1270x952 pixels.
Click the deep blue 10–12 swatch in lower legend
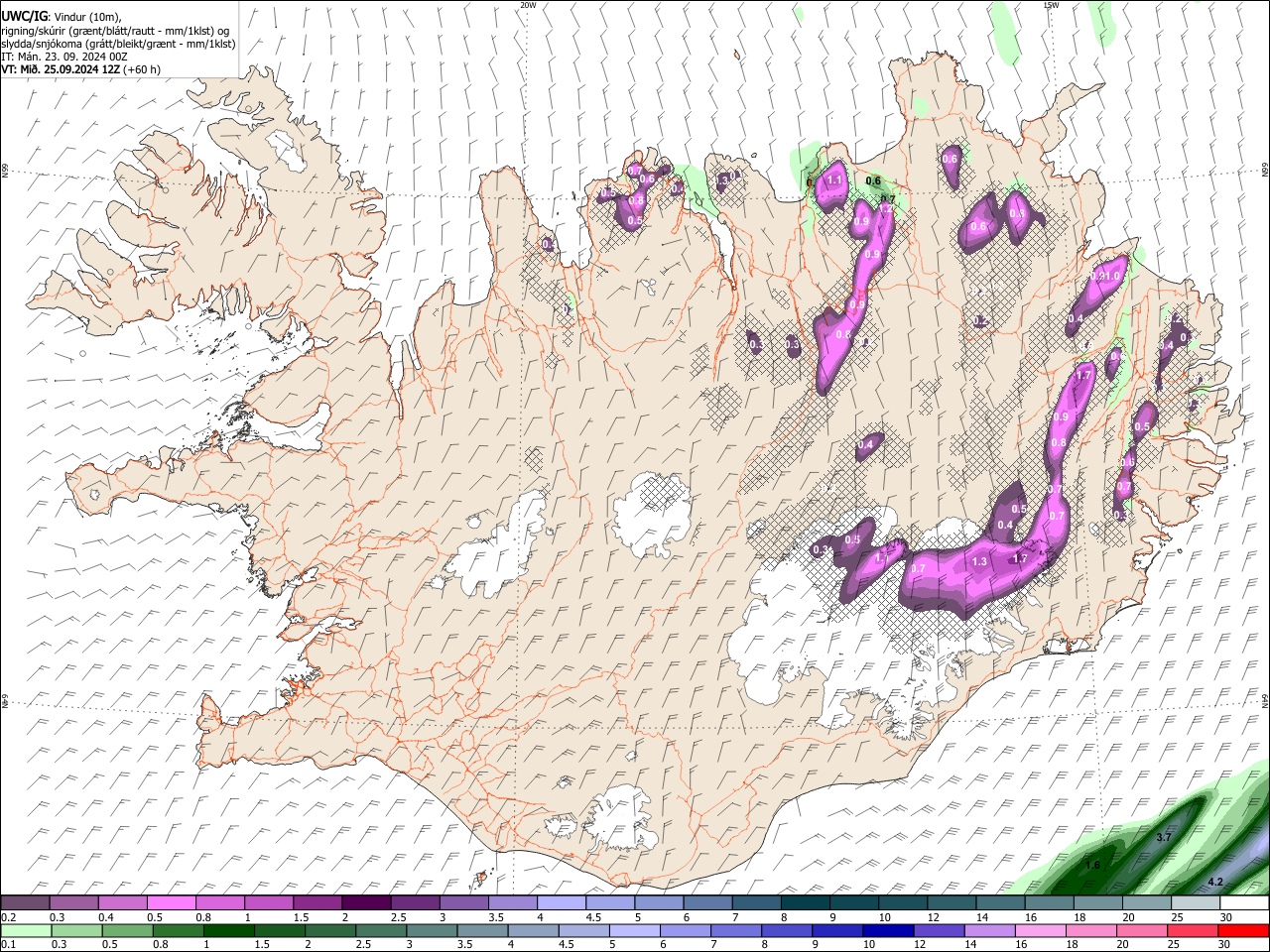(x=887, y=930)
